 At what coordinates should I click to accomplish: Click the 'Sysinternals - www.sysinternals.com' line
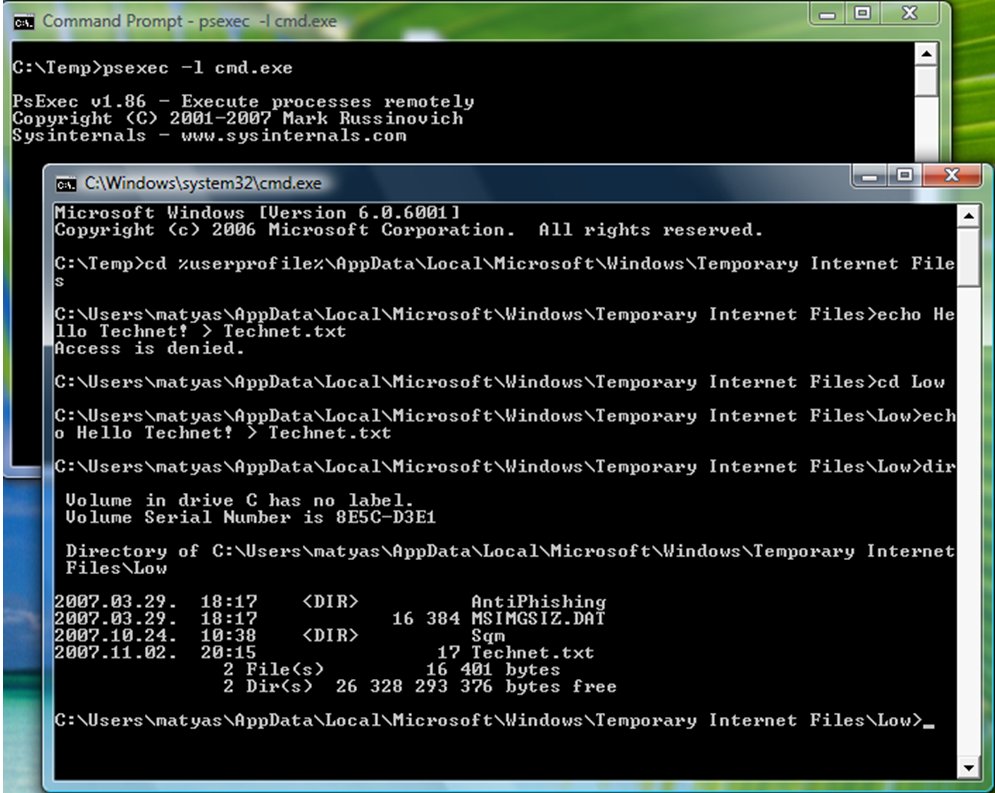click(x=209, y=136)
